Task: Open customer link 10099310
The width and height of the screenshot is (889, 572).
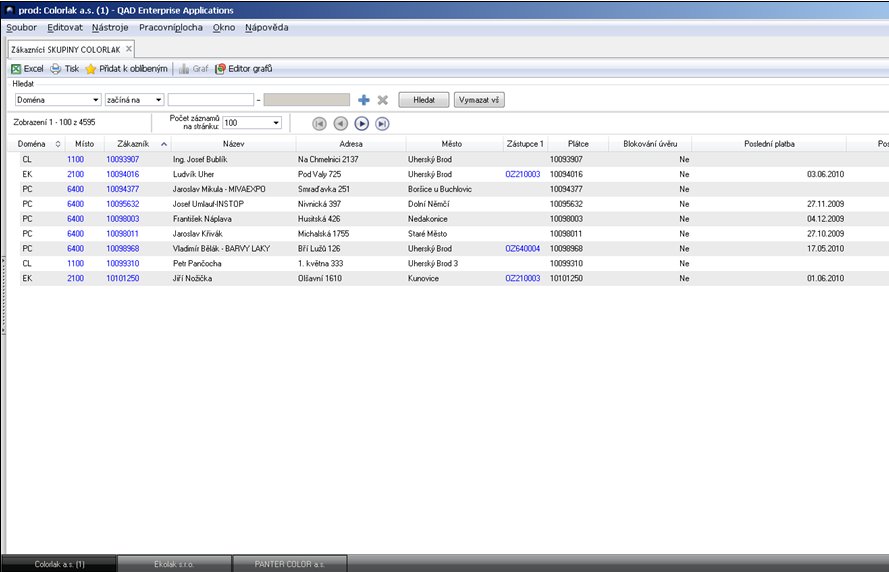Action: tap(122, 263)
